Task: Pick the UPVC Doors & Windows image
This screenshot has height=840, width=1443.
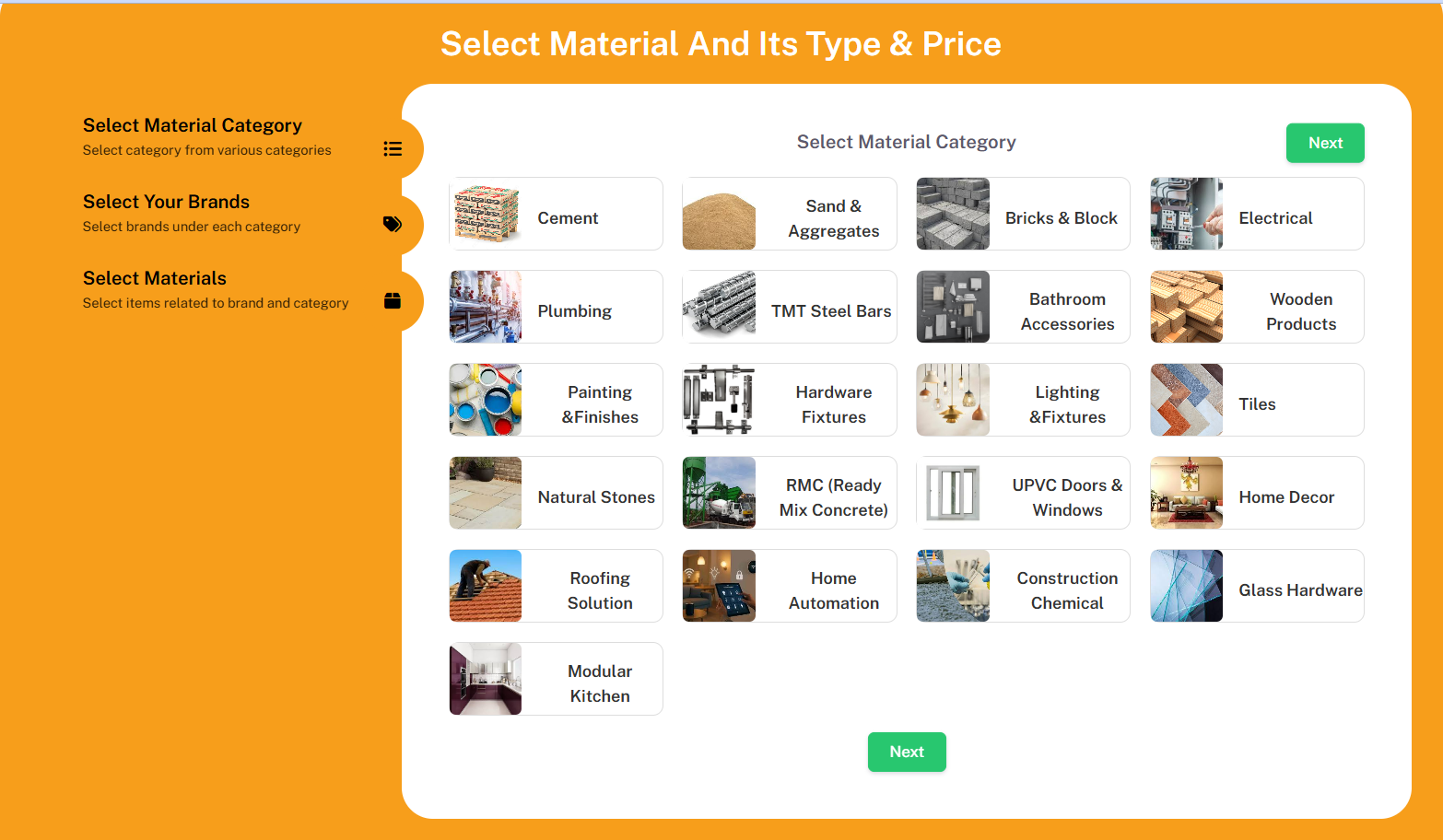Action: (x=953, y=493)
